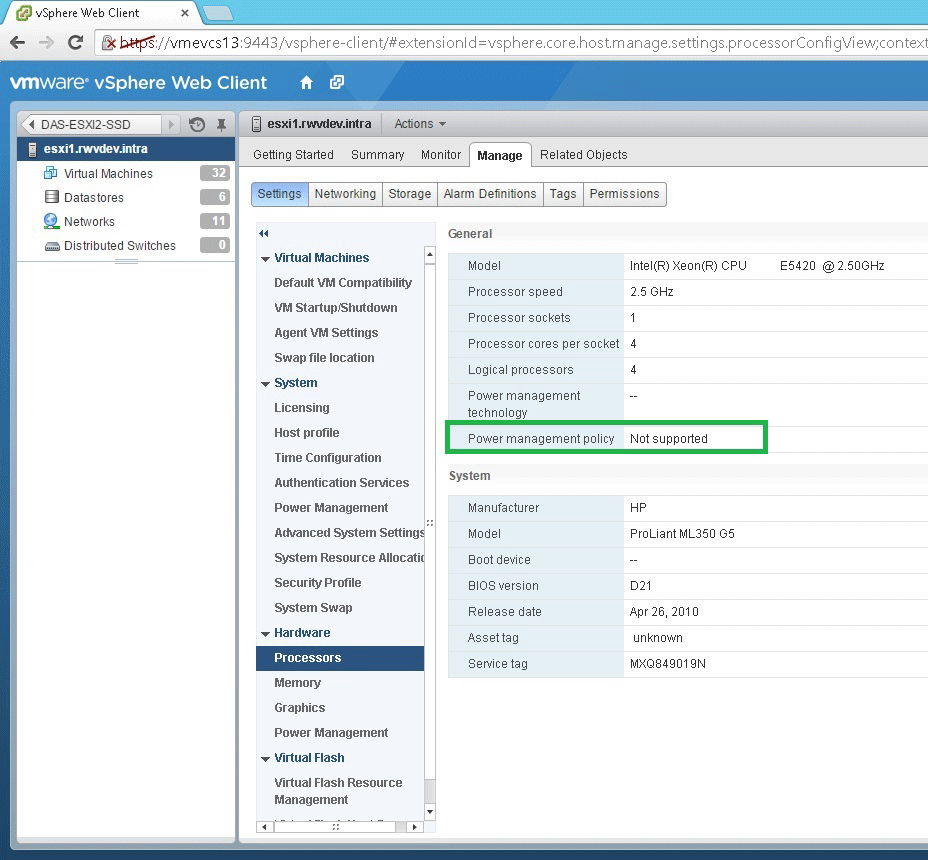Image resolution: width=928 pixels, height=860 pixels.
Task: Open Virtual Flash Resource Management
Action: (338, 791)
